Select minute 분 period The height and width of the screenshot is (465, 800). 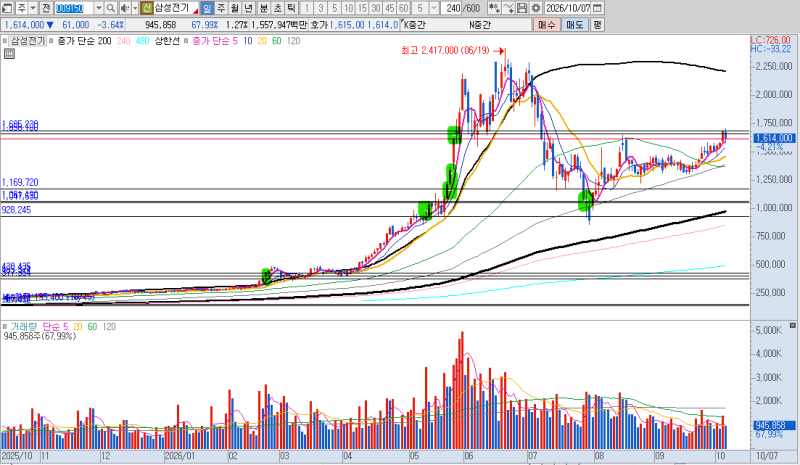pos(263,8)
